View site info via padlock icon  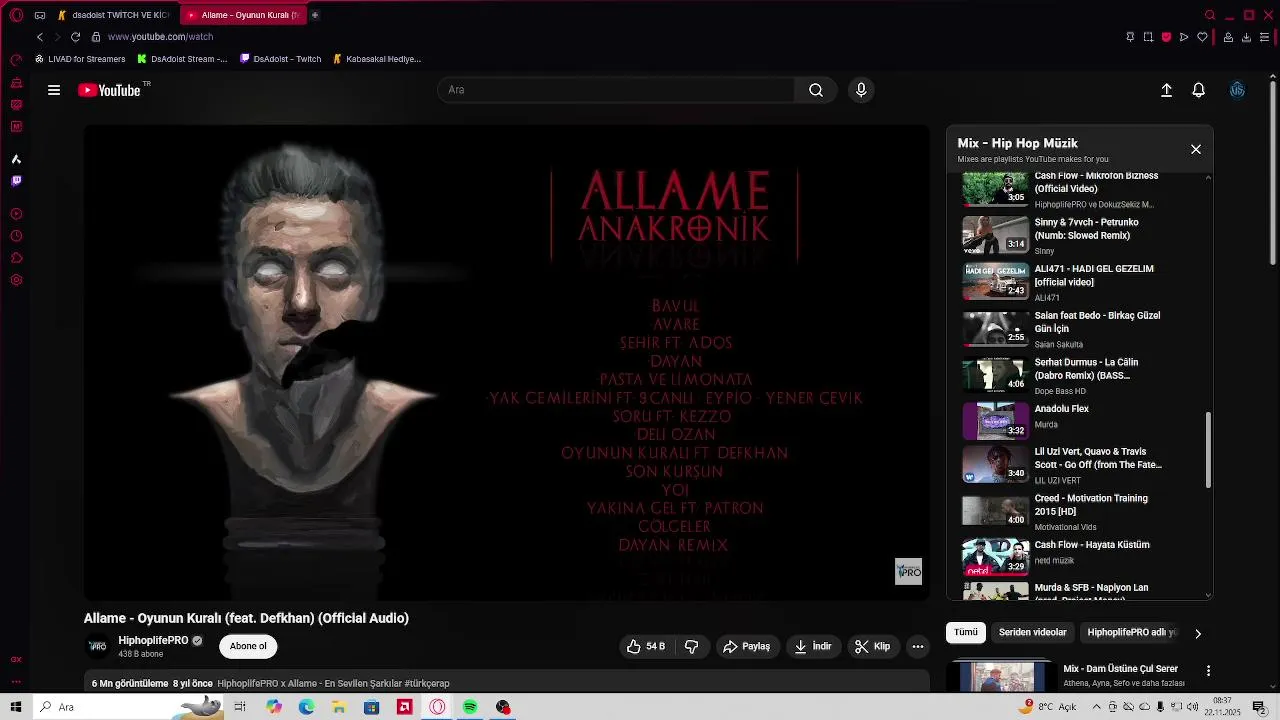[96, 37]
